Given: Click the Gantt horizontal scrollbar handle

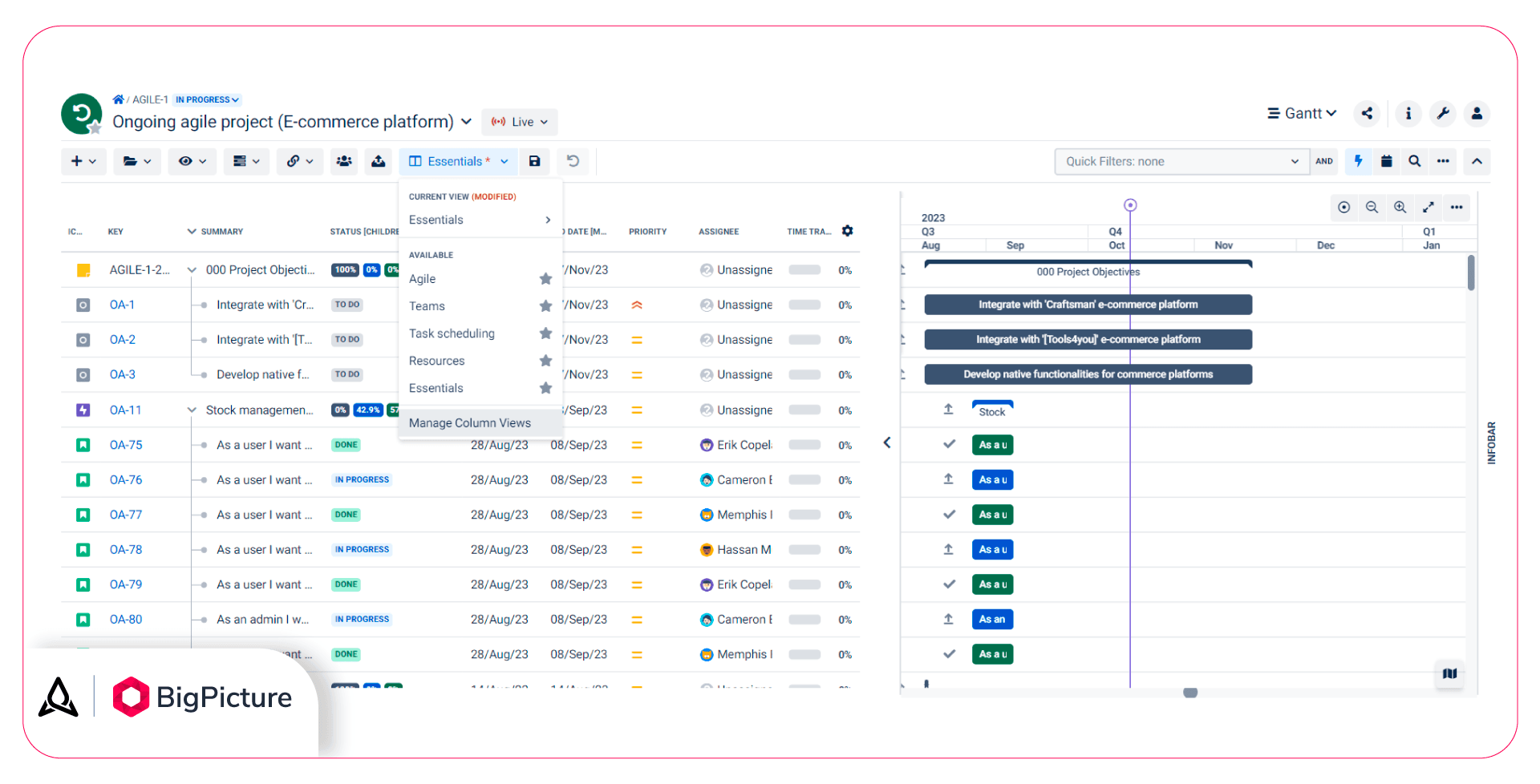Looking at the screenshot, I should click(x=1190, y=693).
